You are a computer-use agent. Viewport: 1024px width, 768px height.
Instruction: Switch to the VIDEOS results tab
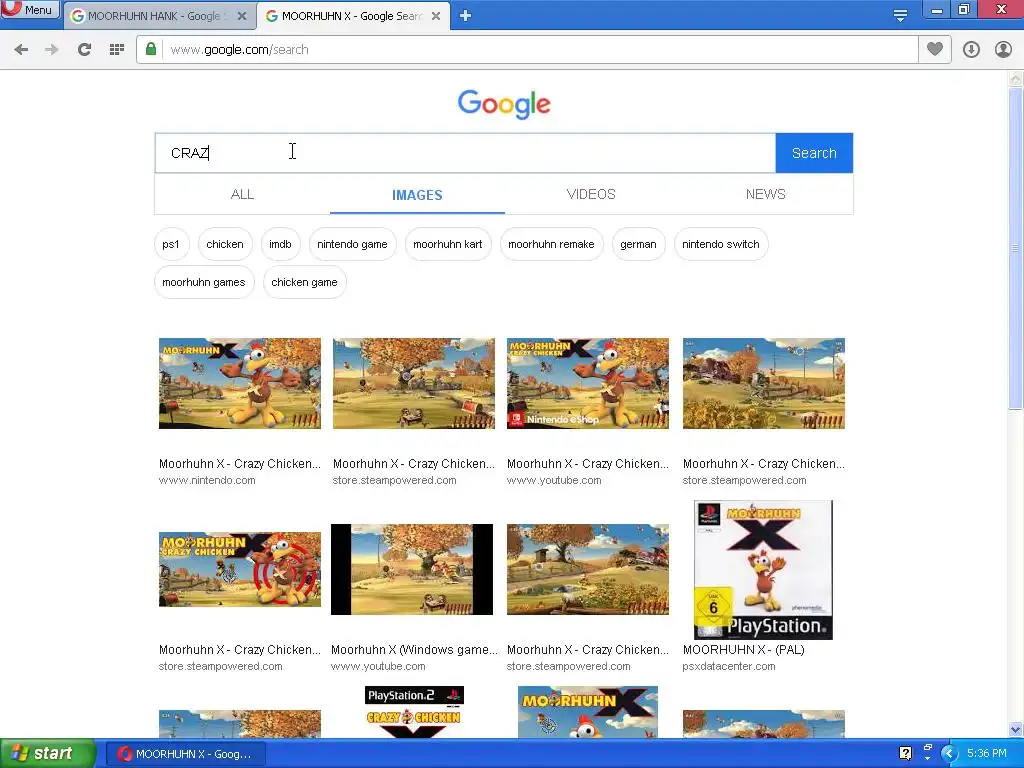tap(591, 194)
